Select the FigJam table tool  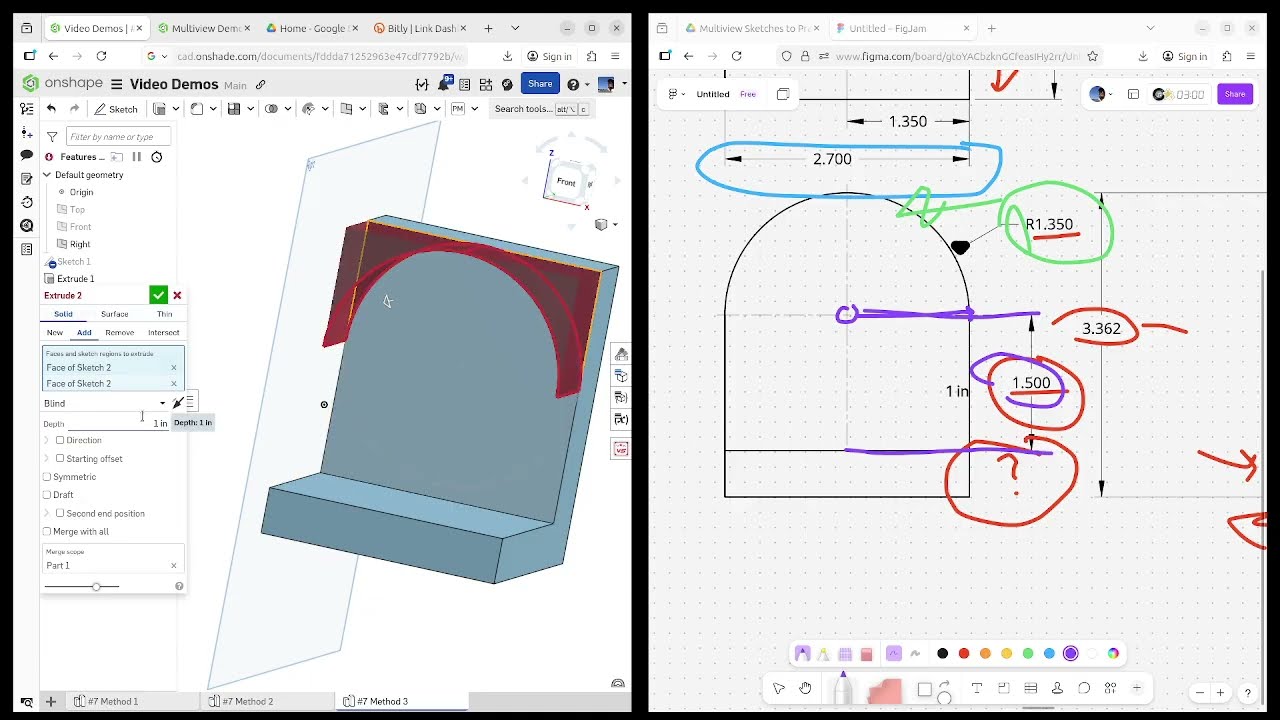[1031, 688]
